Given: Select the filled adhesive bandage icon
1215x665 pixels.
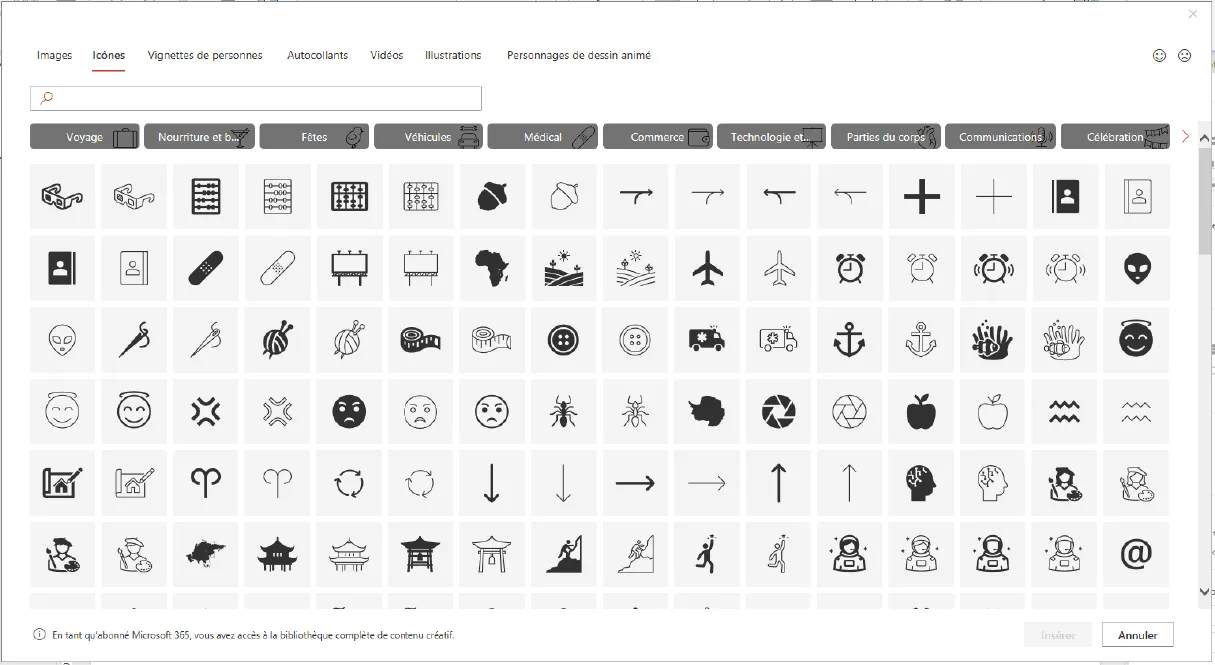Looking at the screenshot, I should (205, 268).
